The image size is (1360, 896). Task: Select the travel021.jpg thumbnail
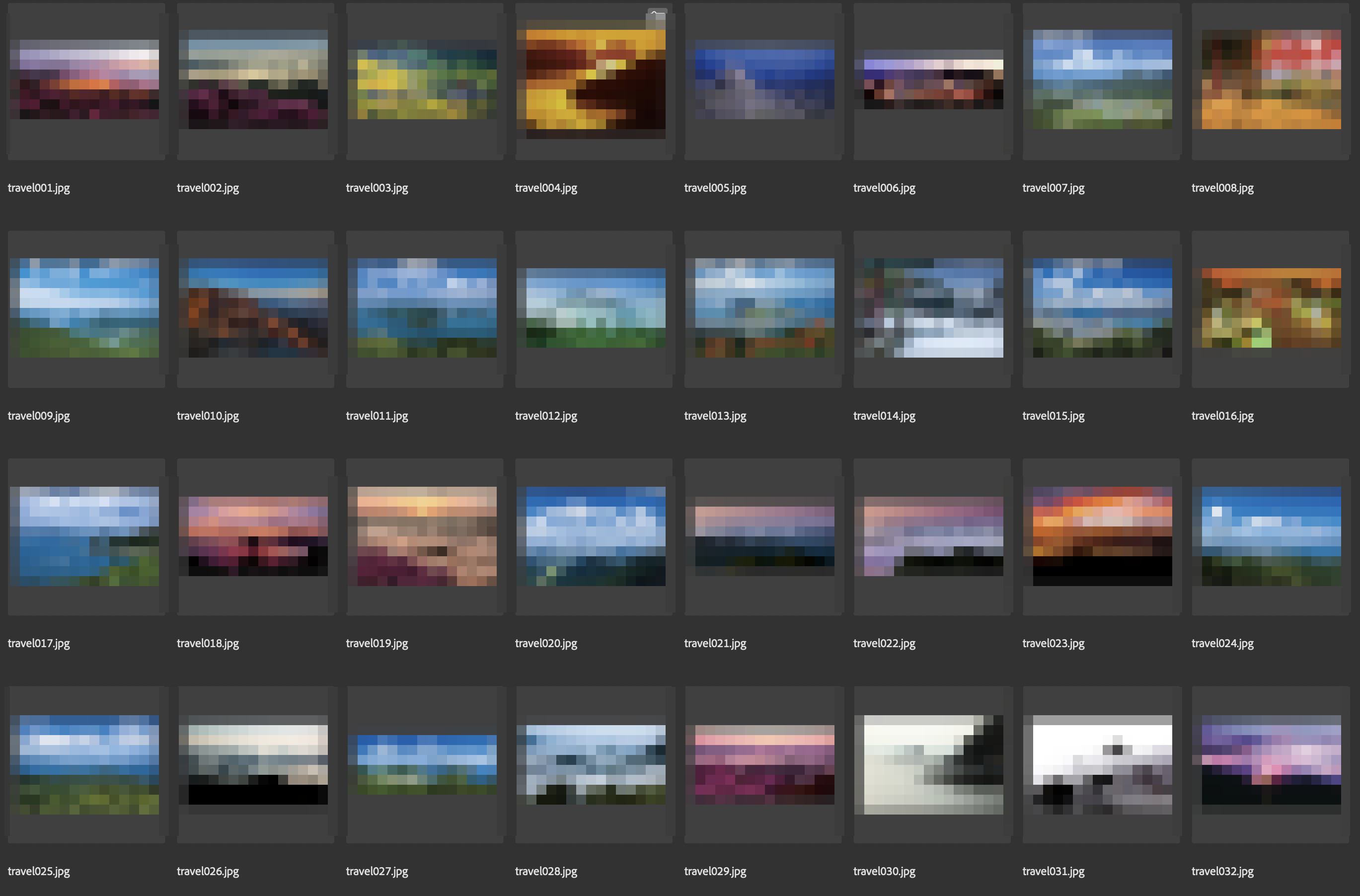tap(764, 535)
